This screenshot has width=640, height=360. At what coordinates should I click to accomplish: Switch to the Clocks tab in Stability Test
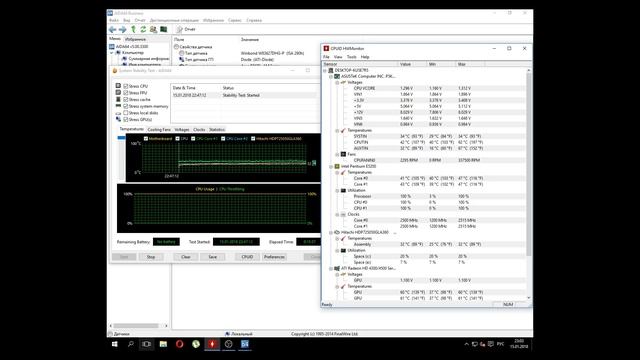(199, 129)
